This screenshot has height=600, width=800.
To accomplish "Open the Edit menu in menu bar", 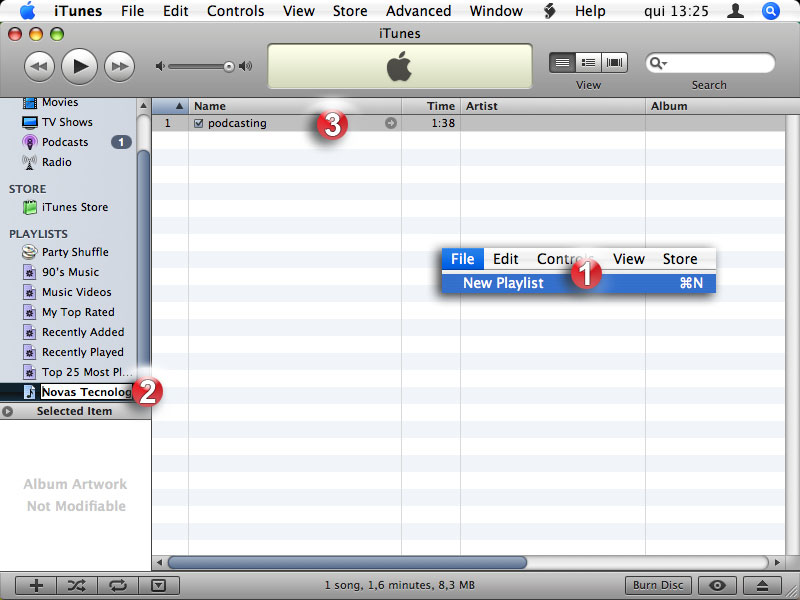I will 176,11.
